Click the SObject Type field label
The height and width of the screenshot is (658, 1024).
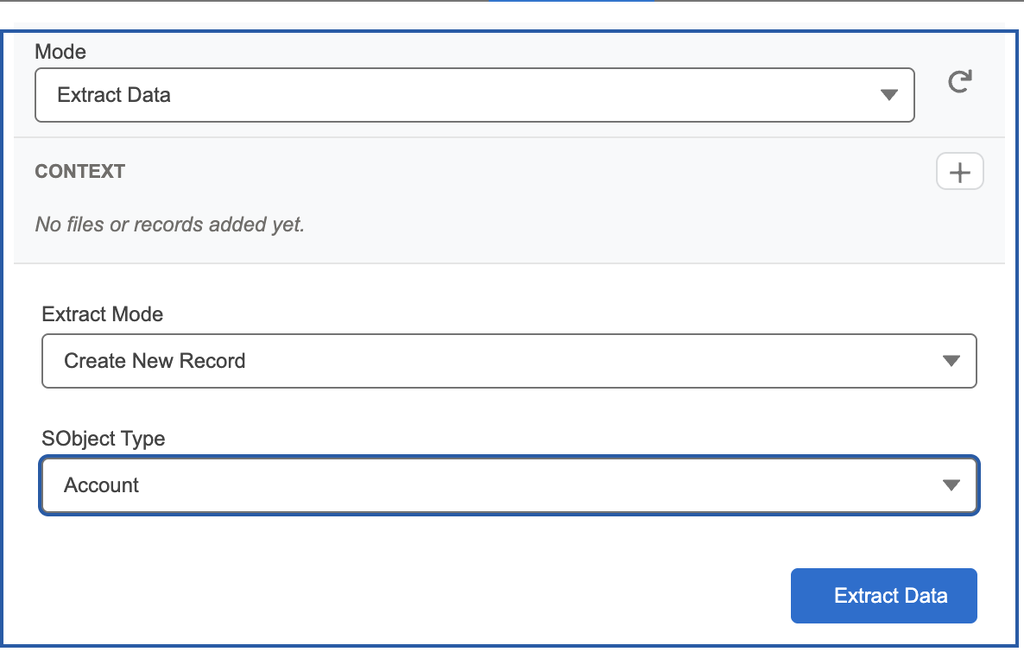pos(103,438)
